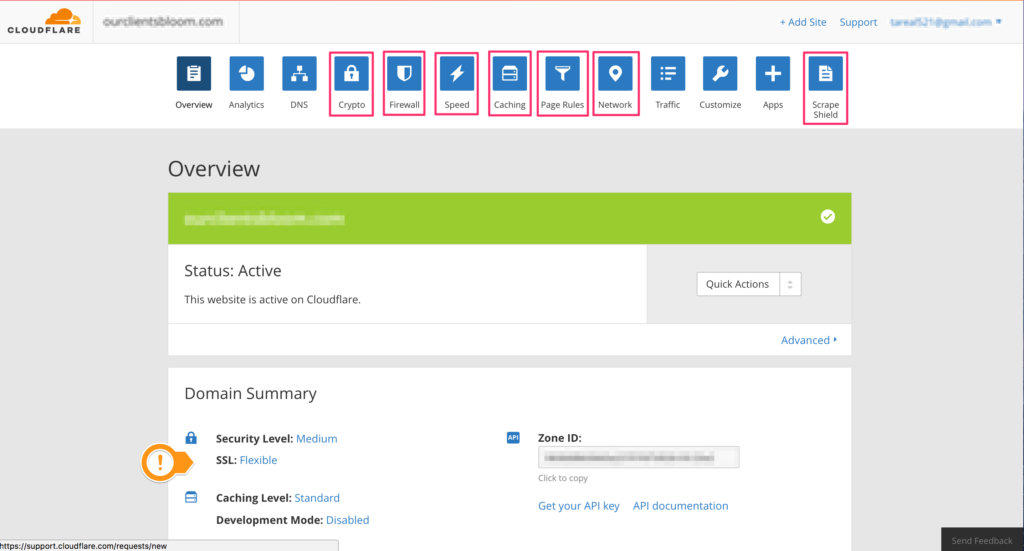Viewport: 1024px width, 551px height.
Task: Click the API badge beside Zone ID
Action: coord(513,437)
